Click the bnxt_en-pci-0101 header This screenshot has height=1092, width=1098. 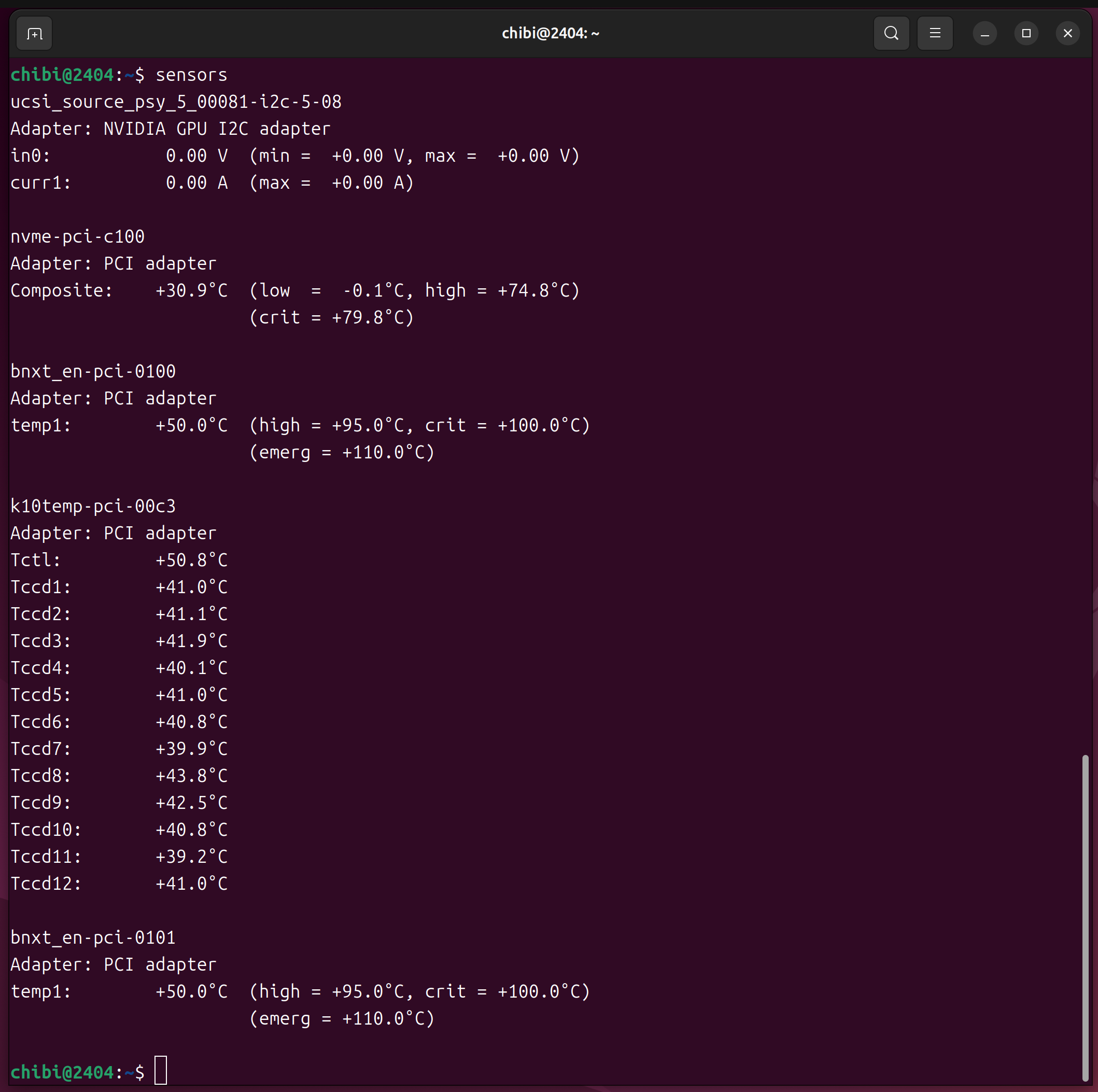[93, 937]
